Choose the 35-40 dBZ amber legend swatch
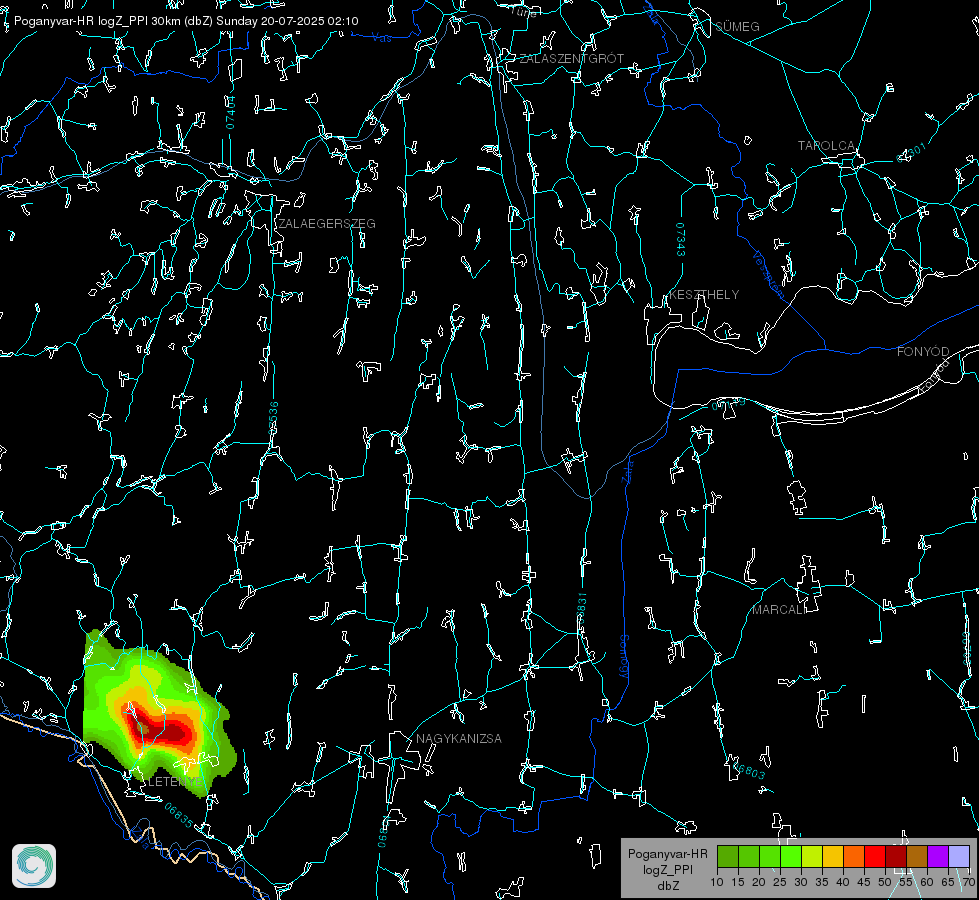979x900 pixels. tap(833, 856)
